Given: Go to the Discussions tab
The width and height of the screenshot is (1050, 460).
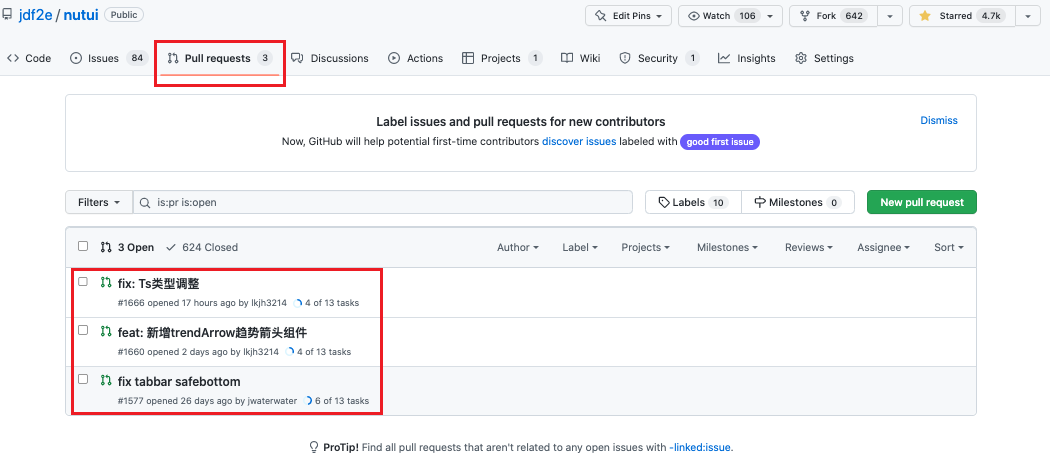Looking at the screenshot, I should click(x=330, y=58).
